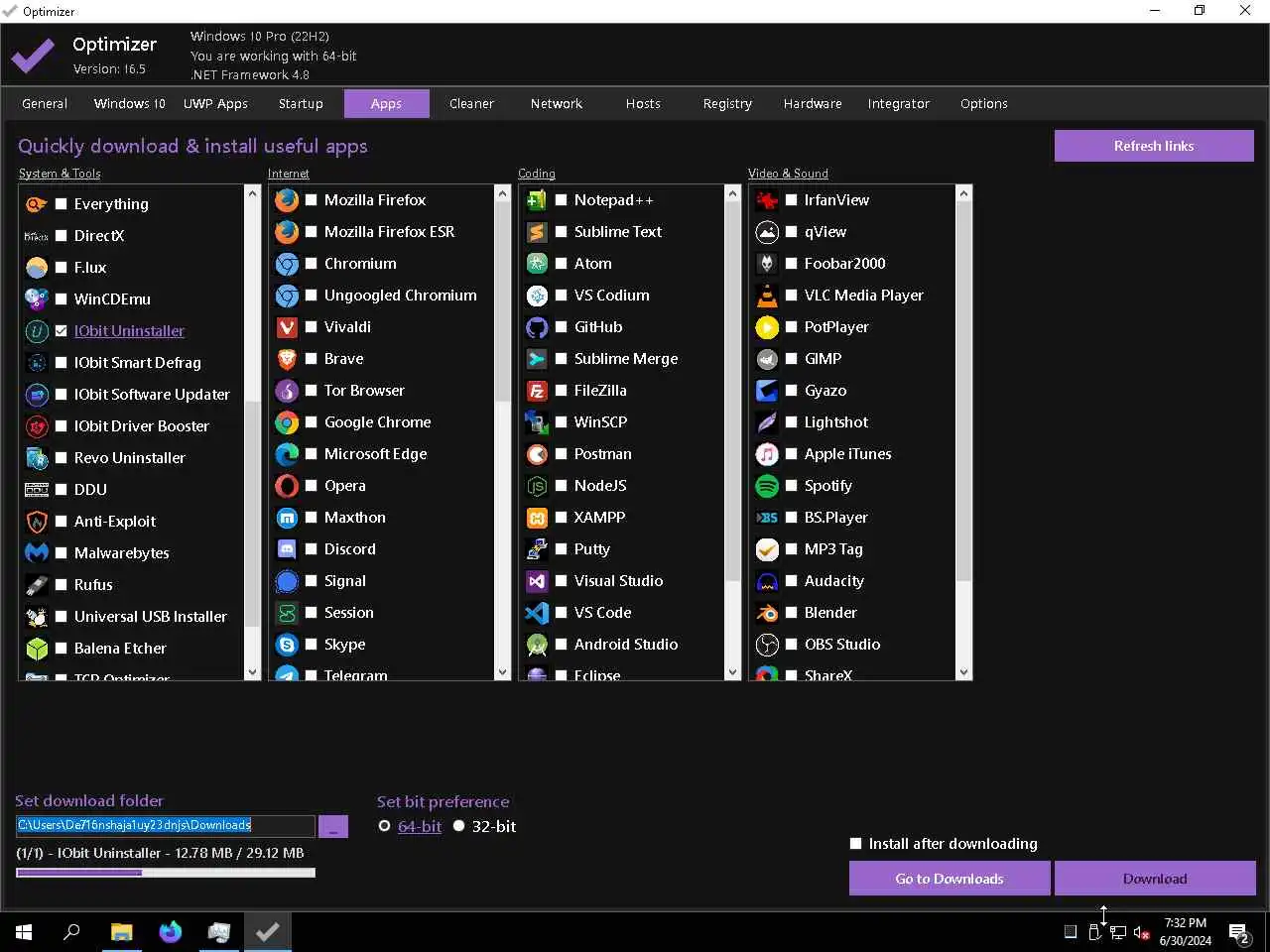The image size is (1270, 952).
Task: Switch to the Windows 10 tab
Action: click(x=129, y=103)
